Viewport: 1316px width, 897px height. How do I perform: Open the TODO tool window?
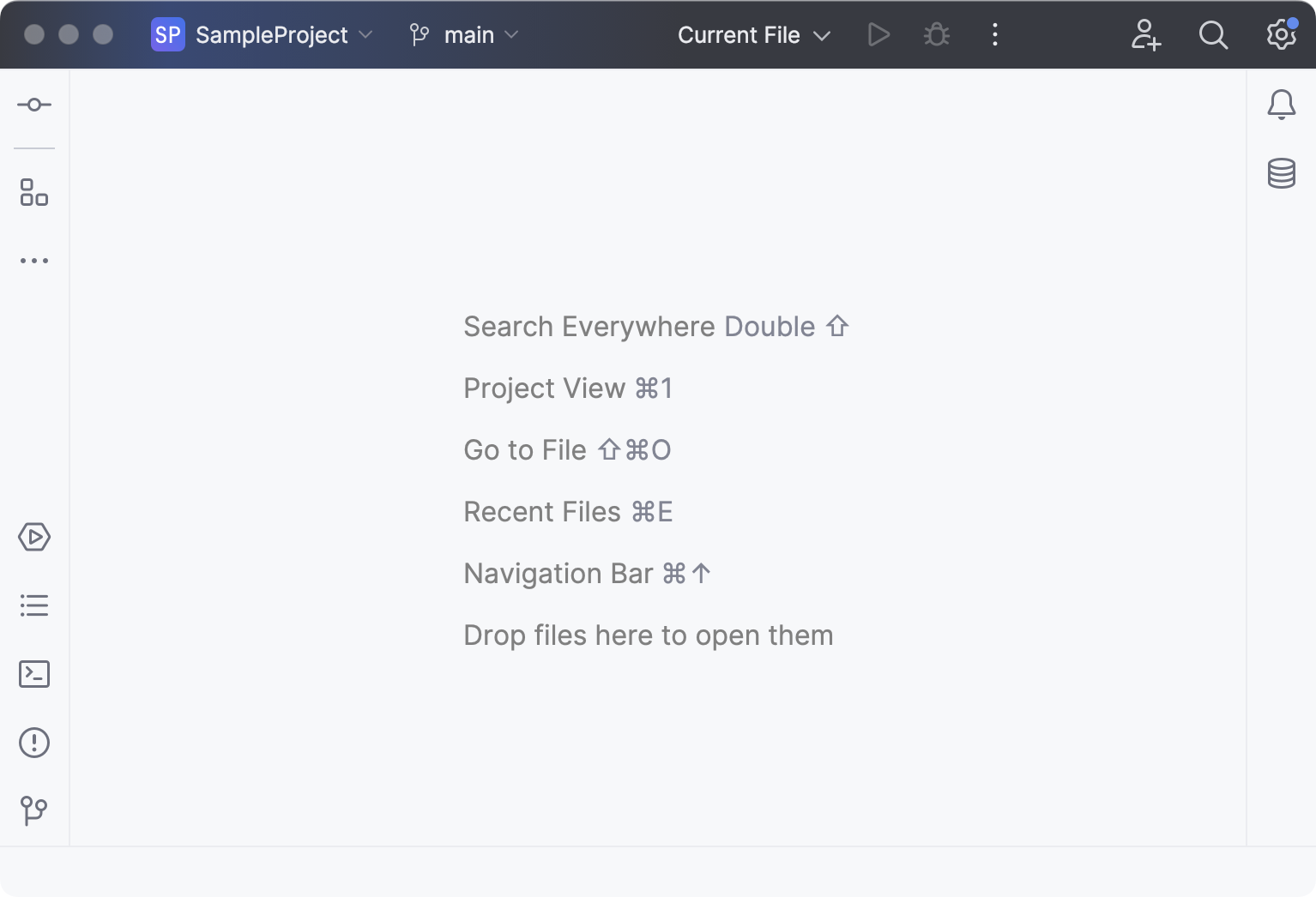coord(33,605)
